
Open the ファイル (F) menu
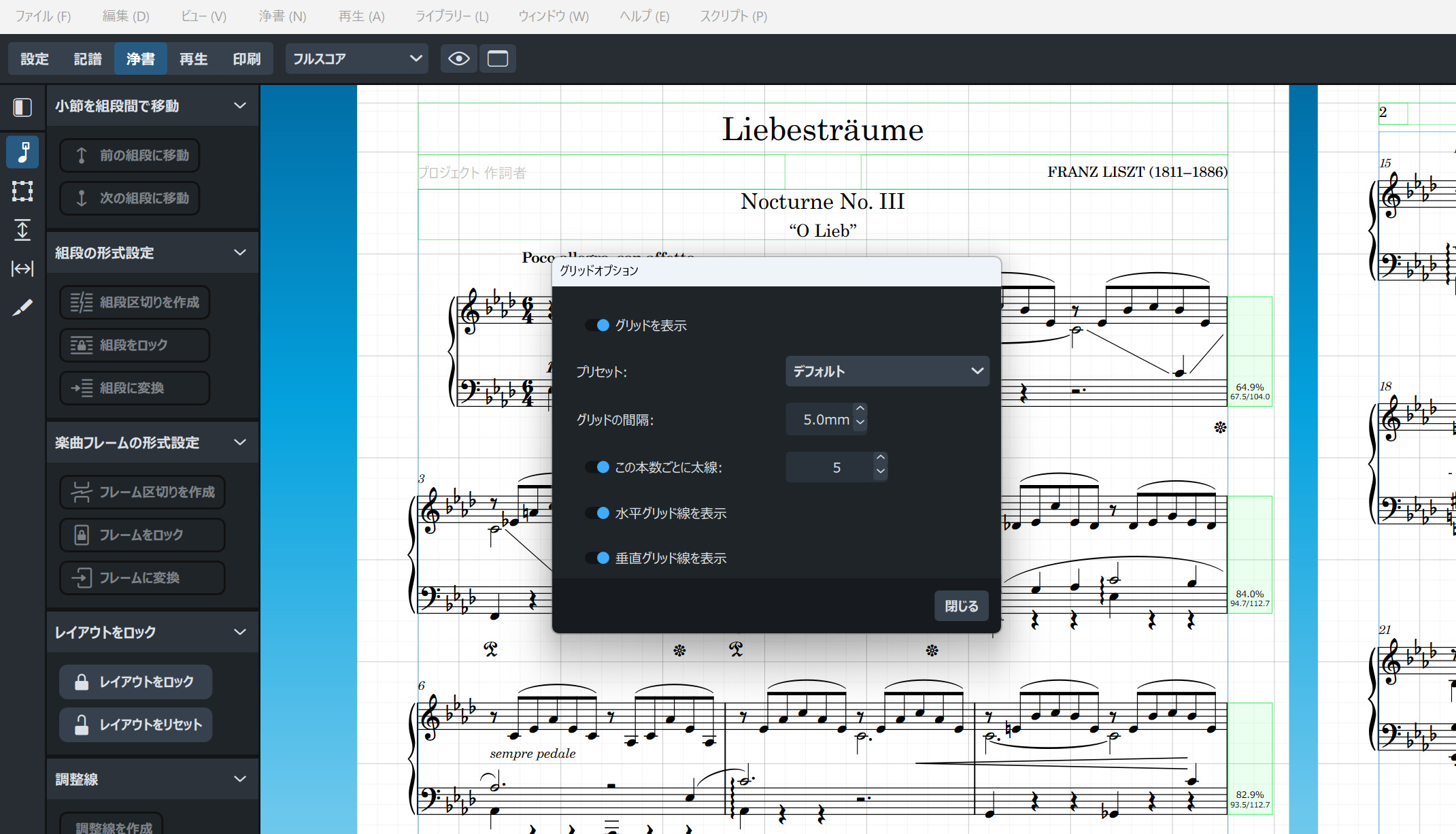pyautogui.click(x=43, y=16)
